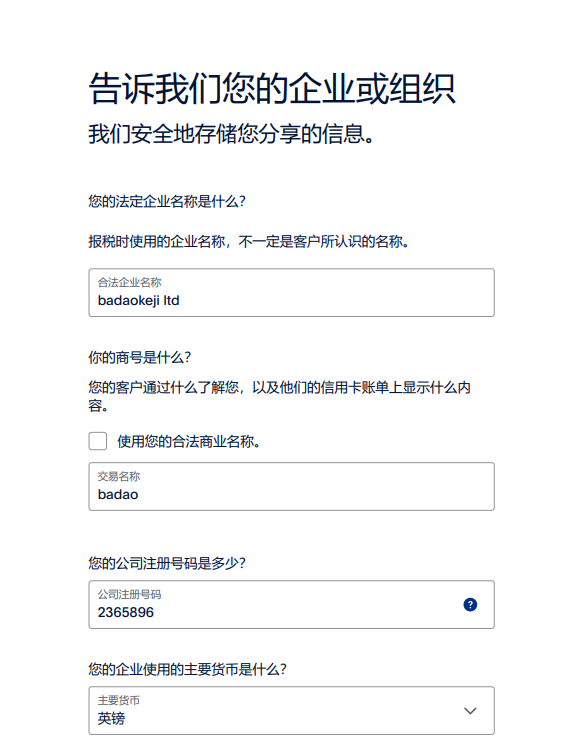Image resolution: width=568 pixels, height=753 pixels.
Task: Click the 你的商号是什么 question text
Action: point(140,357)
